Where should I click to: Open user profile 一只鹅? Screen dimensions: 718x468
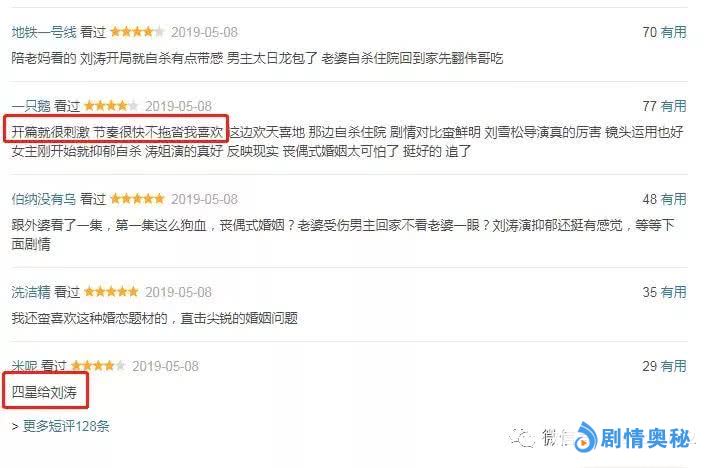(31, 106)
